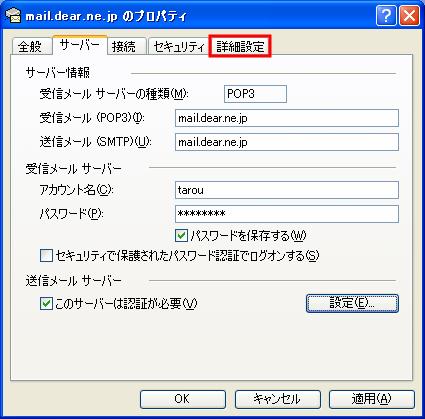Click the mail account icon in title bar

coord(13,15)
